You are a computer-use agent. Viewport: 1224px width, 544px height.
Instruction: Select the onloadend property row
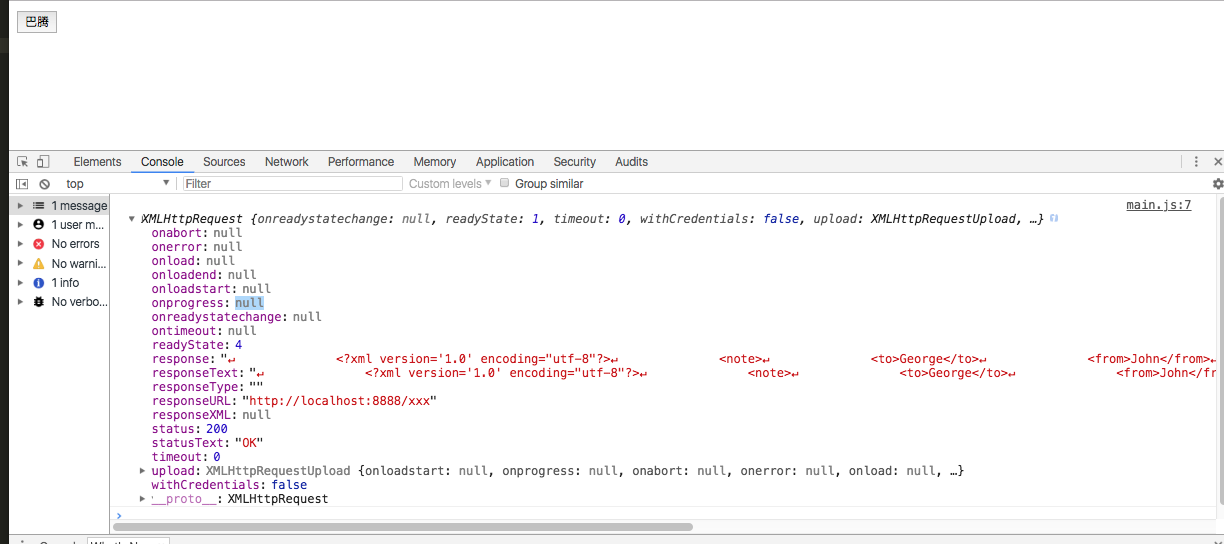point(204,275)
